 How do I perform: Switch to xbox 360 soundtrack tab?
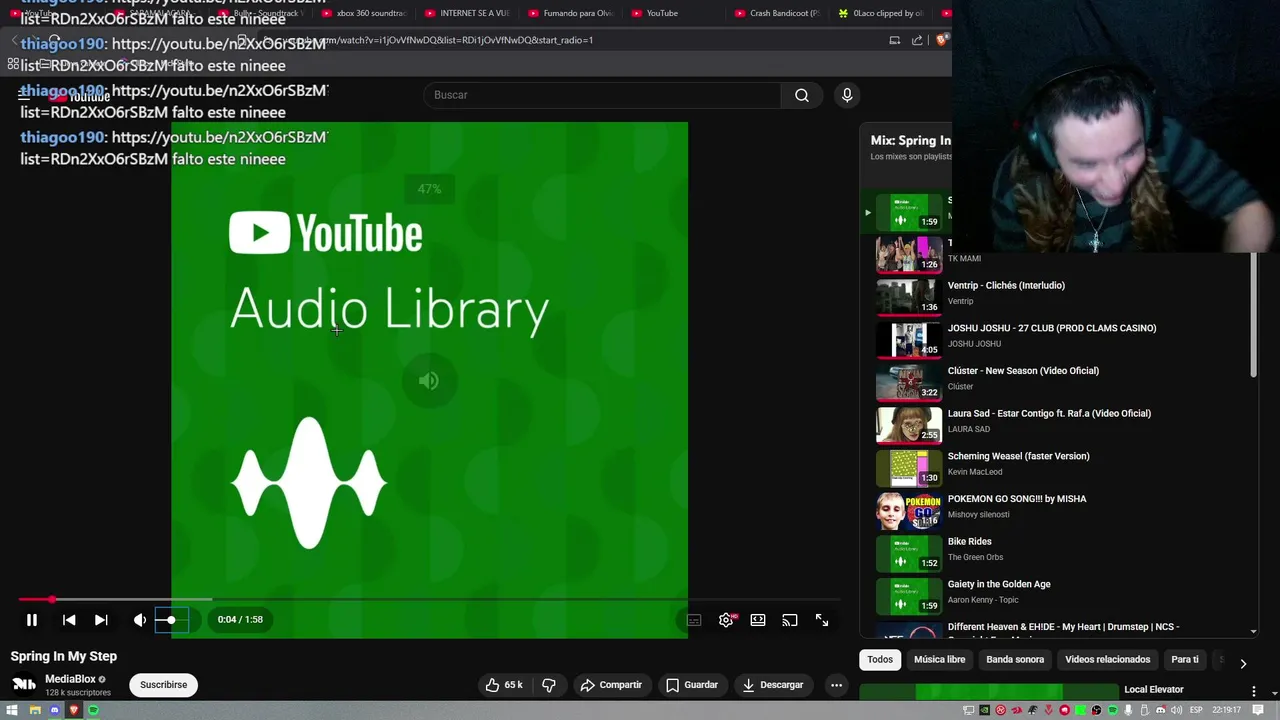(364, 13)
